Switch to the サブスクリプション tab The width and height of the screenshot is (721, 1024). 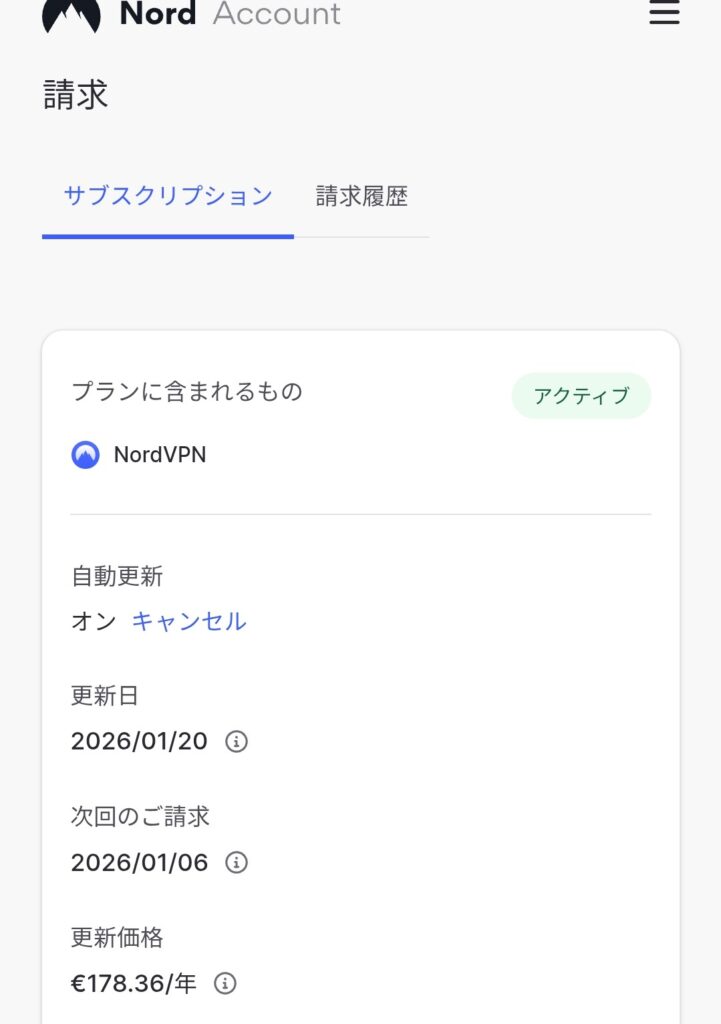tap(168, 196)
